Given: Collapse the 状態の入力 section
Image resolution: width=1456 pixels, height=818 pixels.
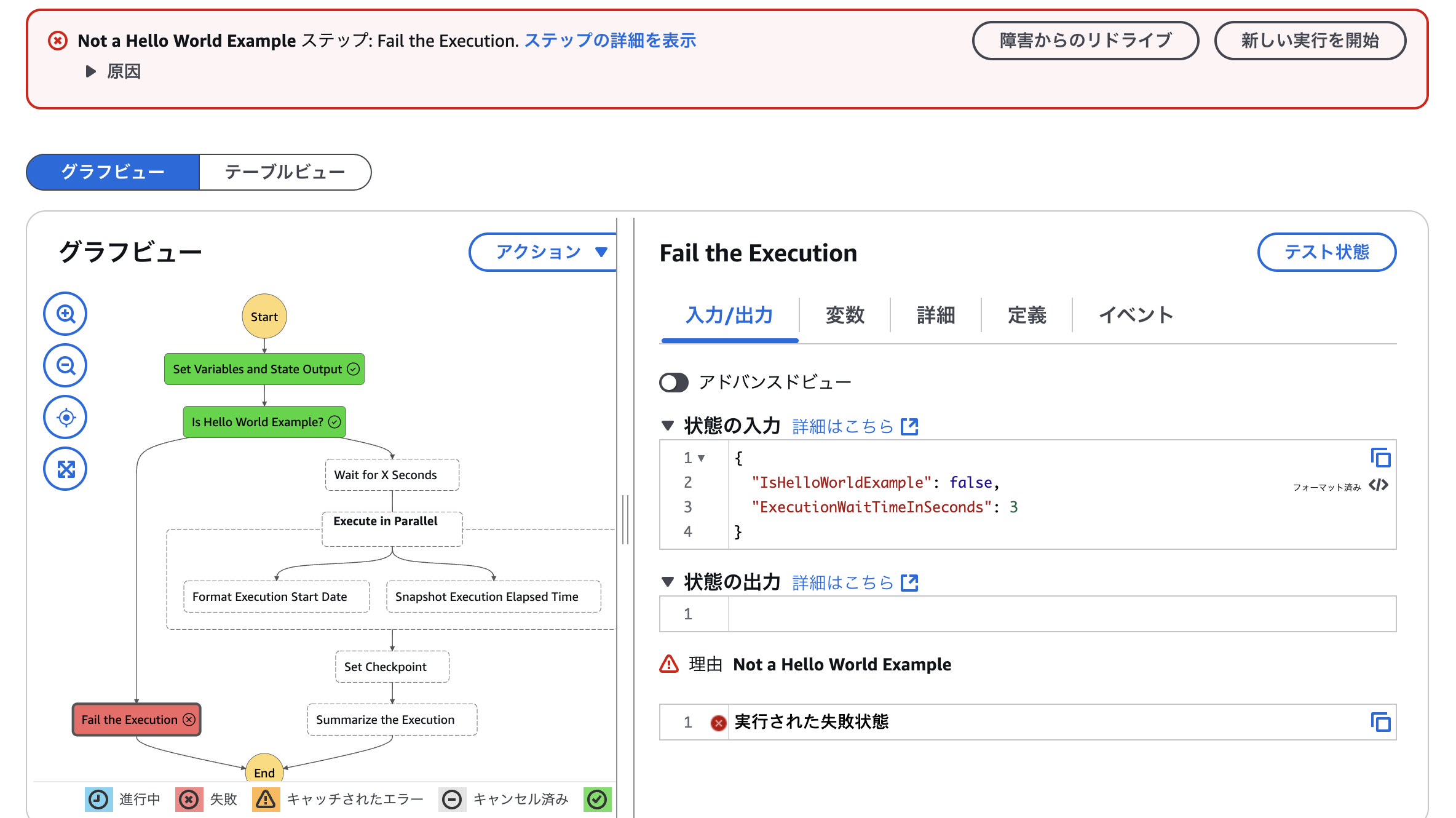Looking at the screenshot, I should [668, 426].
